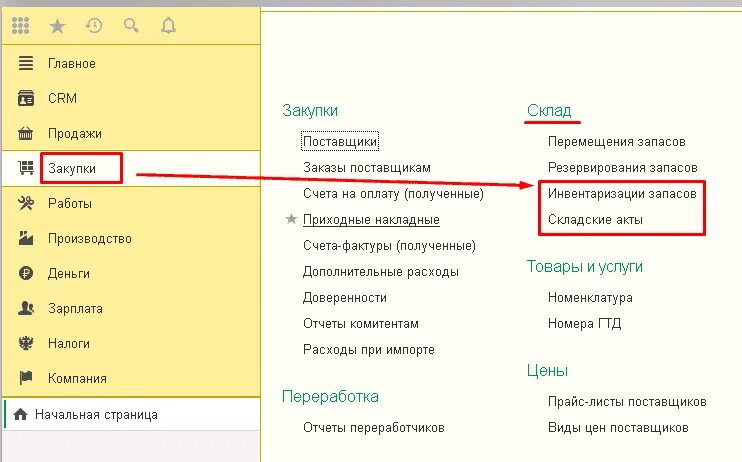Open Favorites star icon in top panel
742x462 pixels.
point(57,26)
